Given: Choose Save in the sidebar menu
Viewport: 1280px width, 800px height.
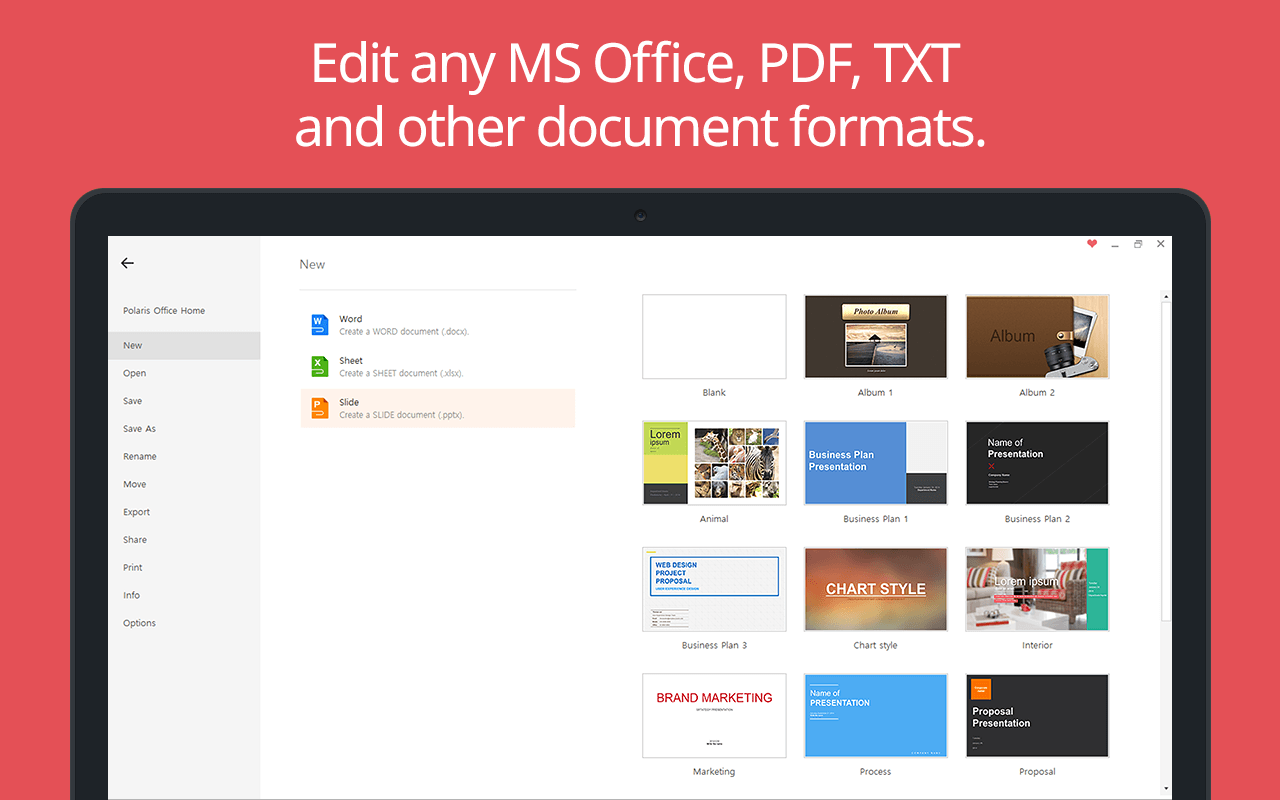Looking at the screenshot, I should click(184, 401).
